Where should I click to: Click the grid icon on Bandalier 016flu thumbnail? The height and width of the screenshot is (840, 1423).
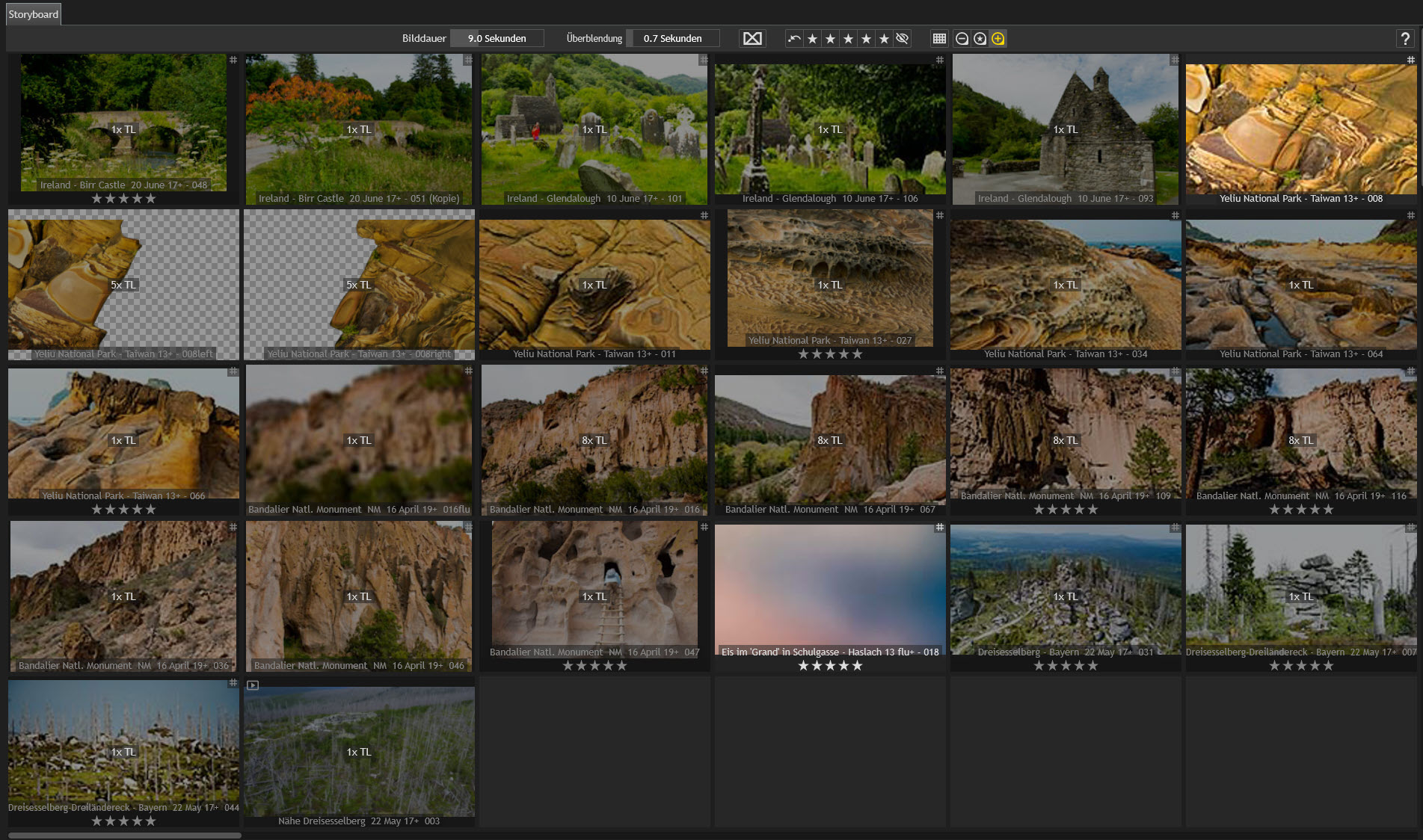468,371
